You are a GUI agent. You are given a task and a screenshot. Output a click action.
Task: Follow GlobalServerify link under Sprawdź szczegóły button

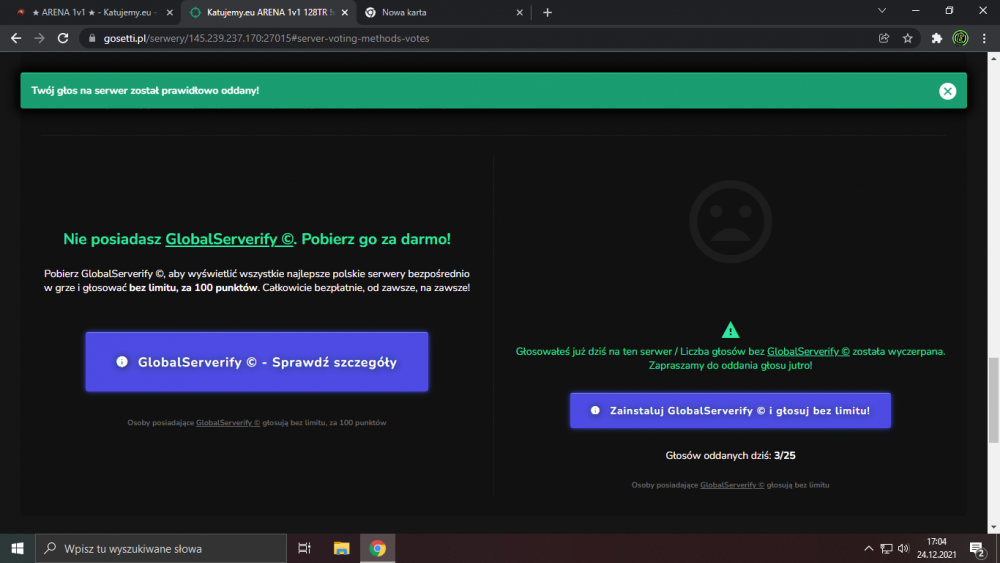click(x=228, y=423)
